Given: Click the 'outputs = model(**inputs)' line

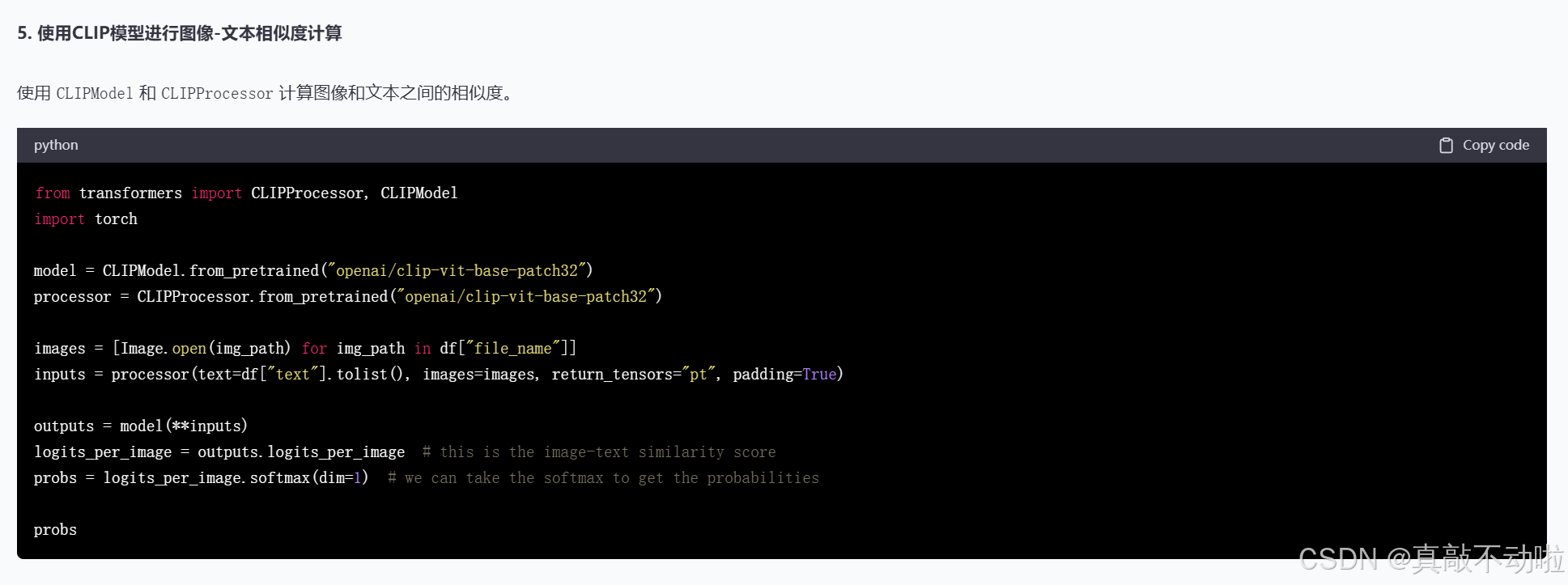Looking at the screenshot, I should (x=141, y=426).
